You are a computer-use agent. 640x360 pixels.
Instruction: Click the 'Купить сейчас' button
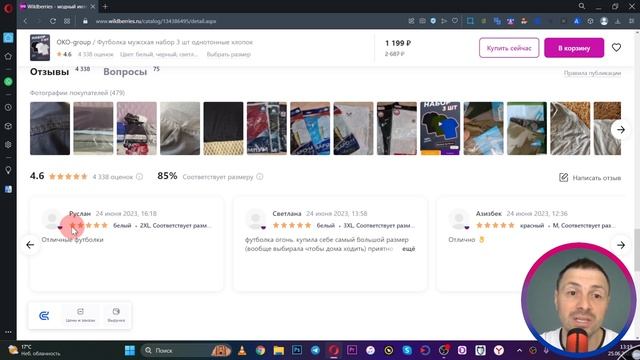(x=509, y=48)
